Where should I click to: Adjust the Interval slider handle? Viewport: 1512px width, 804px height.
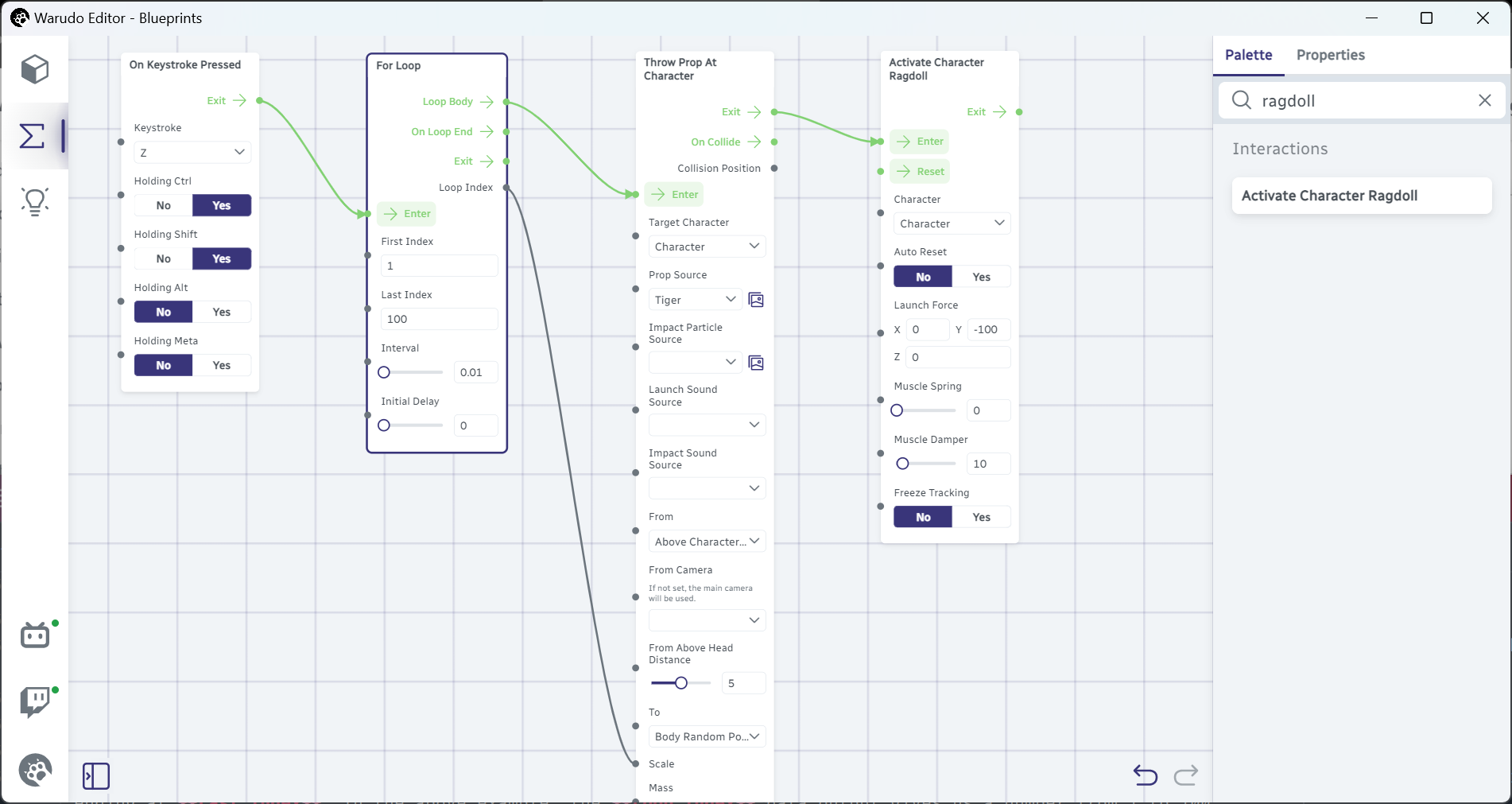click(x=384, y=372)
